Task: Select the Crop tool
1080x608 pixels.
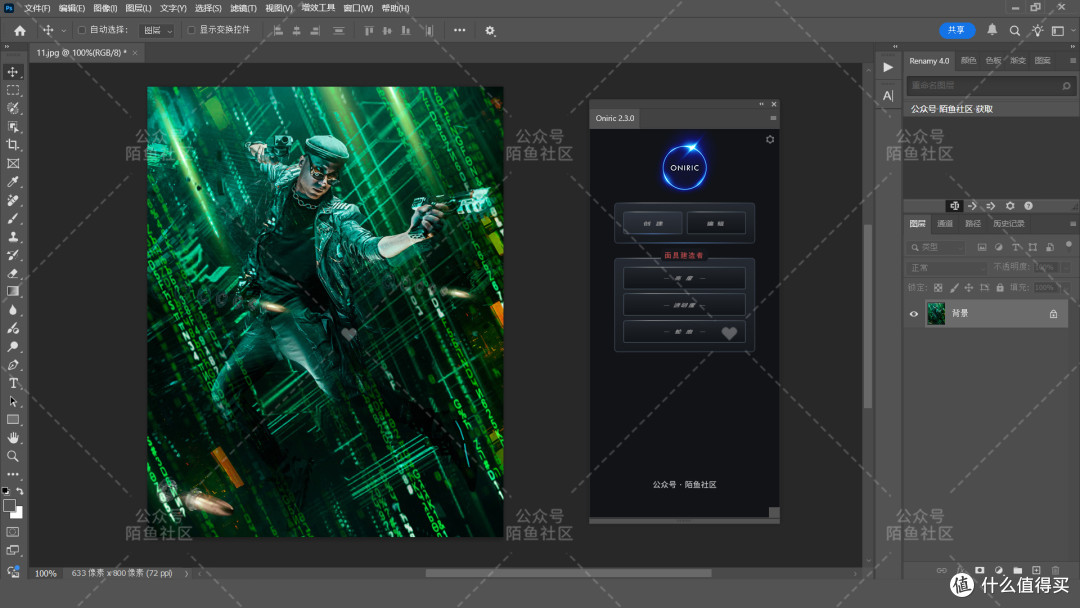Action: (x=13, y=145)
